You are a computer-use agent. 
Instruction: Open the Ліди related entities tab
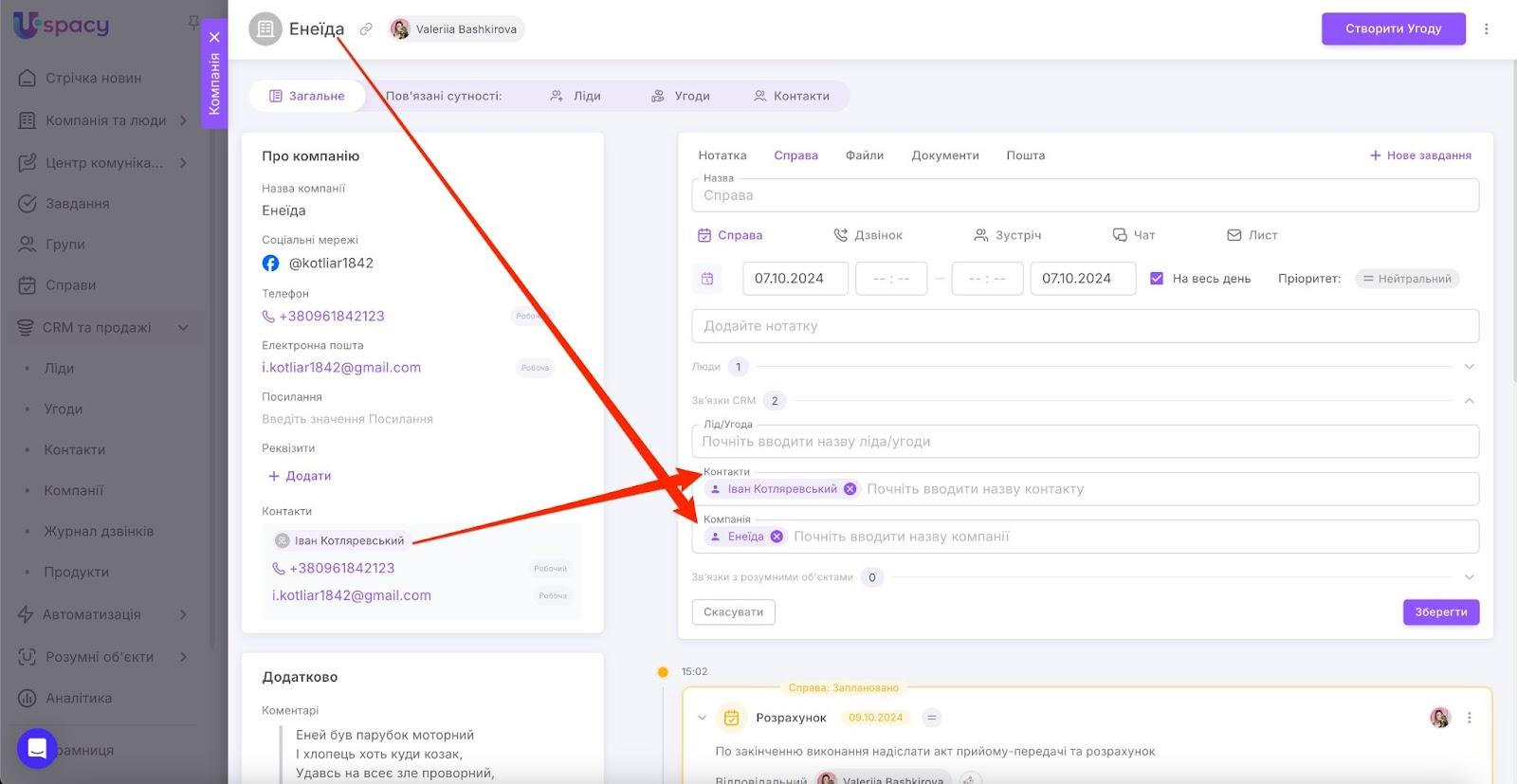point(576,96)
